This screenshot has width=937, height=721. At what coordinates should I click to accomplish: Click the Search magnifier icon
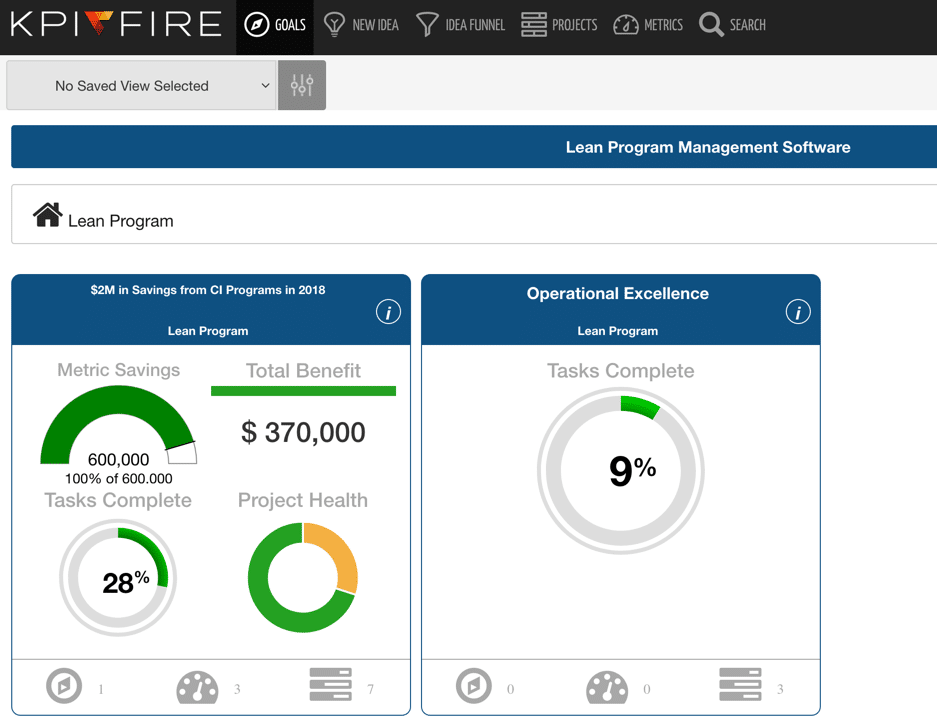click(x=711, y=24)
